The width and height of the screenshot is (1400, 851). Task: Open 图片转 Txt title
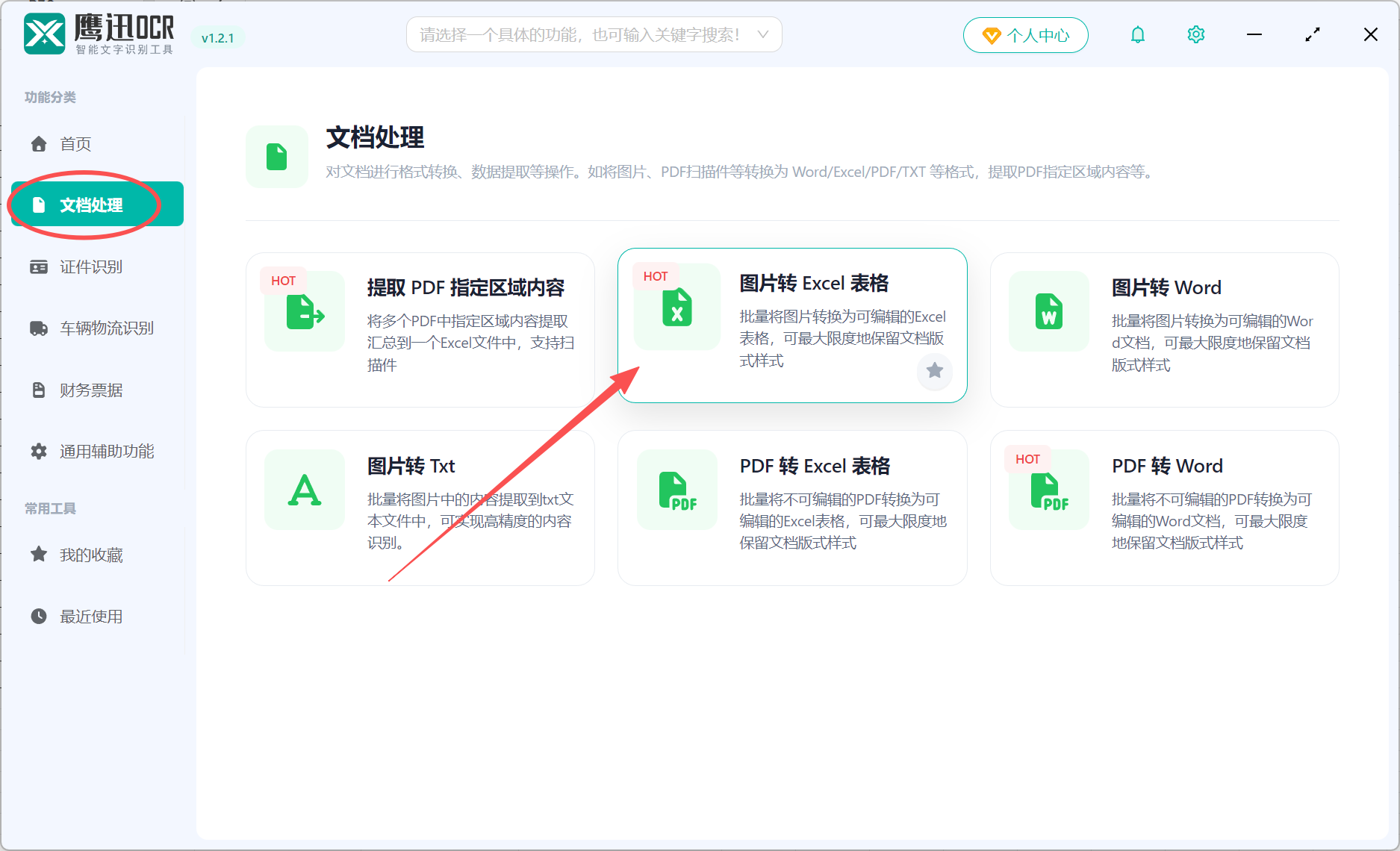click(411, 466)
